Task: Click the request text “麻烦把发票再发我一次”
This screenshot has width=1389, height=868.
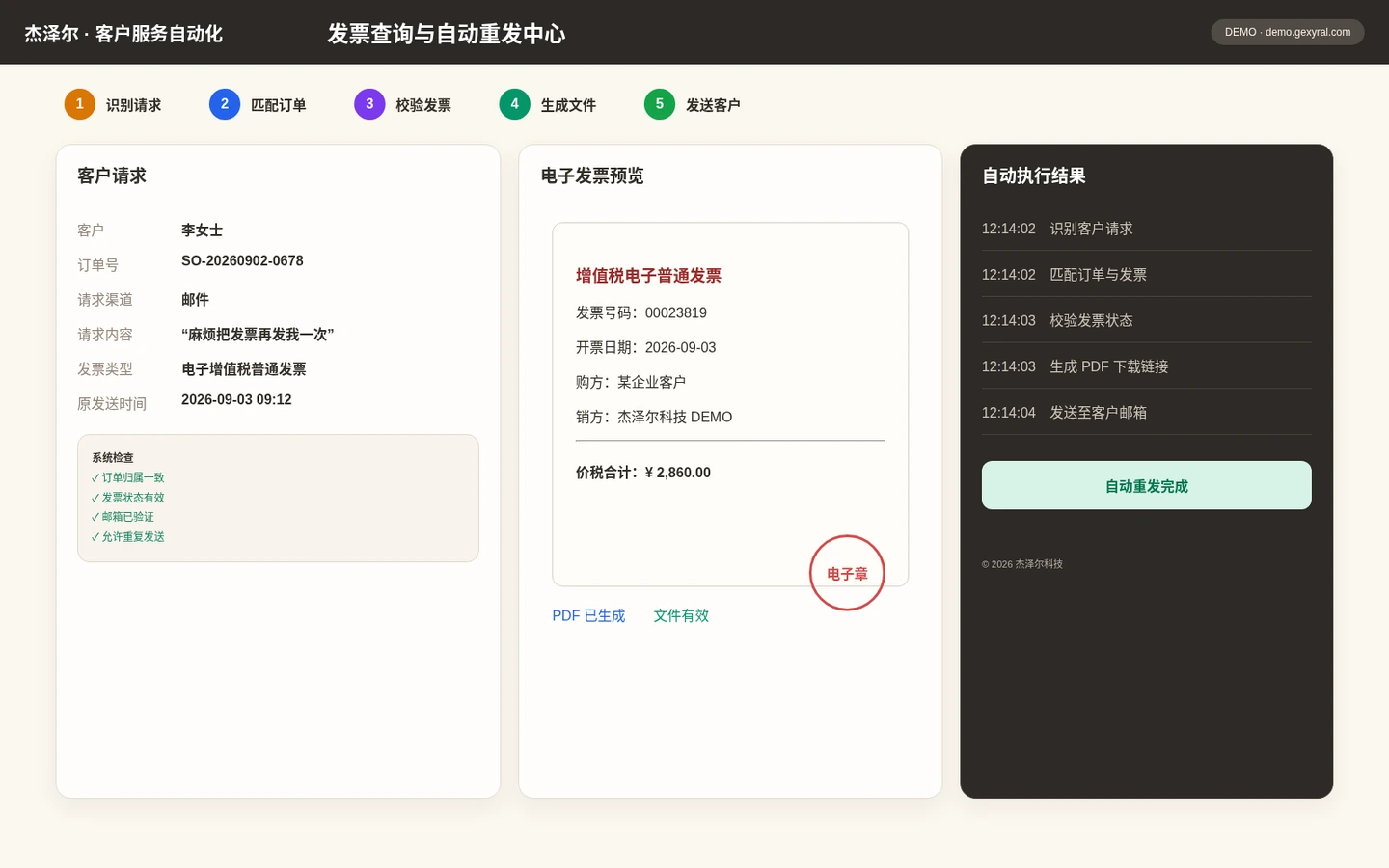Action: point(258,335)
